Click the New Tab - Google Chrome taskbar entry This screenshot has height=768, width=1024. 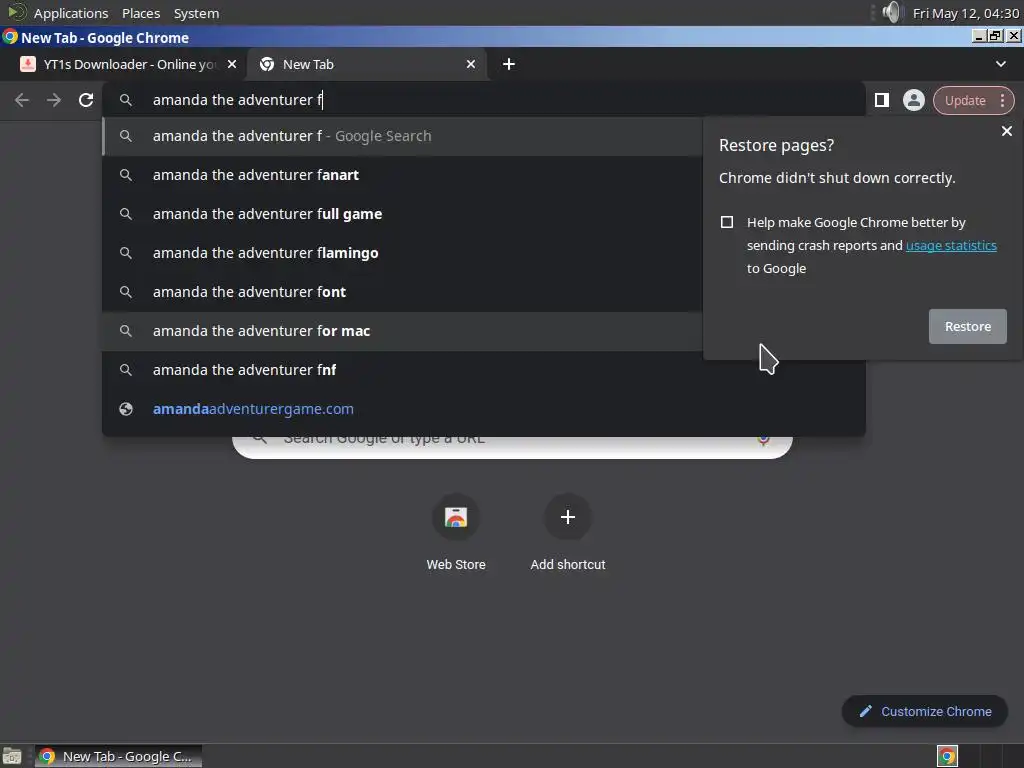(118, 756)
